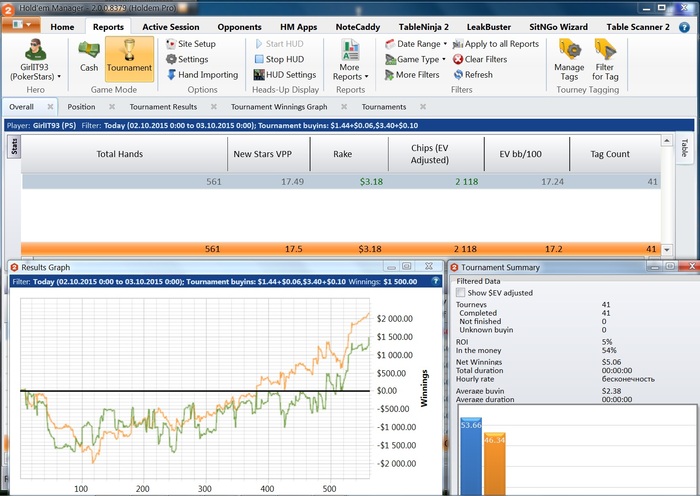Open the More Reports dropdown
700x496 pixels.
350,60
